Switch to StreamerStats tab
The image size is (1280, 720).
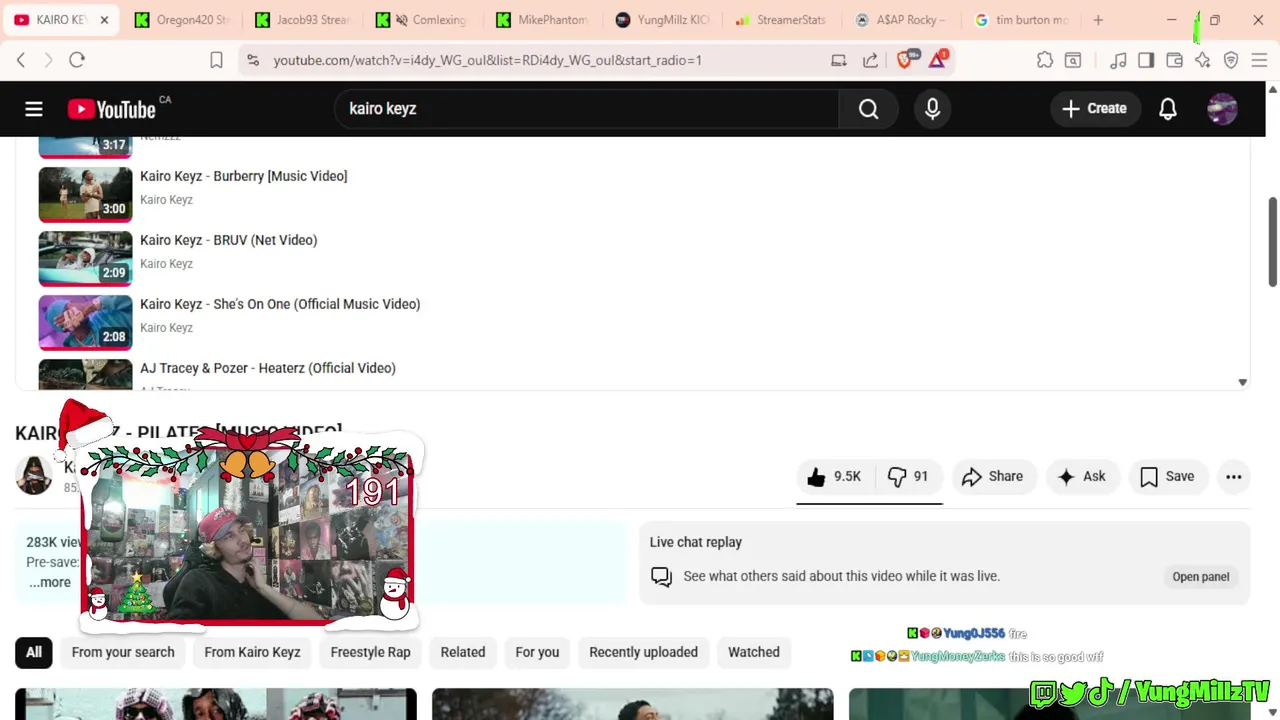(x=780, y=20)
